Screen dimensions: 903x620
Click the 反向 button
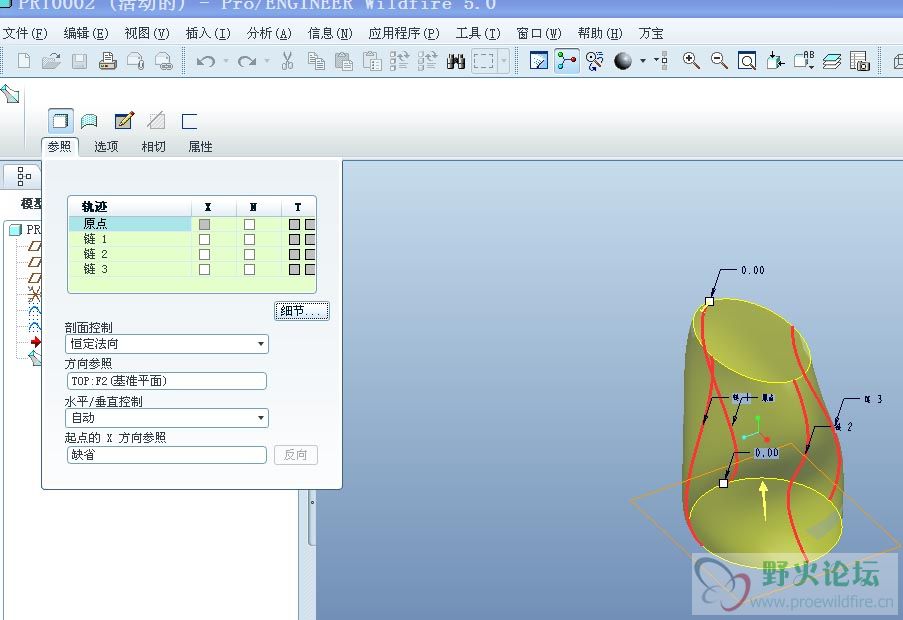(x=295, y=455)
